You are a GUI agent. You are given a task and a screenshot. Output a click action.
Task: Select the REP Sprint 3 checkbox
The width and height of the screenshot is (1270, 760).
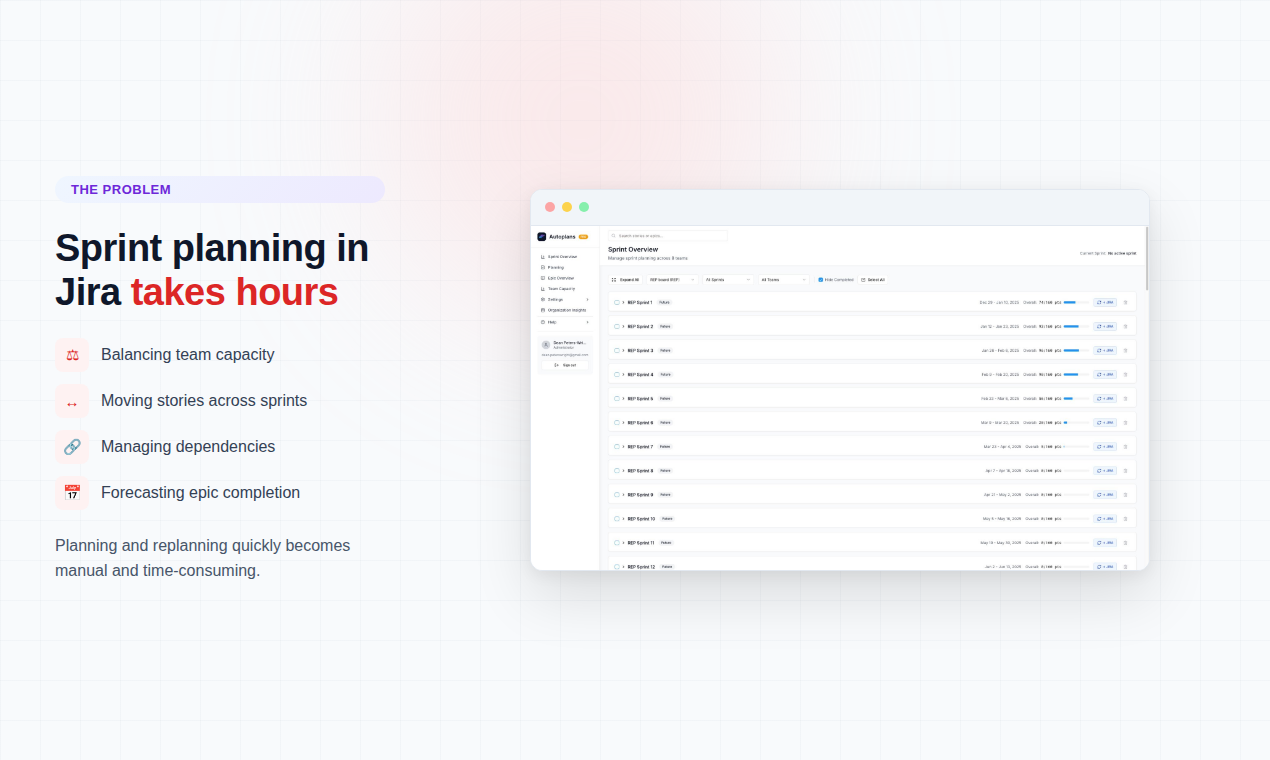click(x=617, y=350)
